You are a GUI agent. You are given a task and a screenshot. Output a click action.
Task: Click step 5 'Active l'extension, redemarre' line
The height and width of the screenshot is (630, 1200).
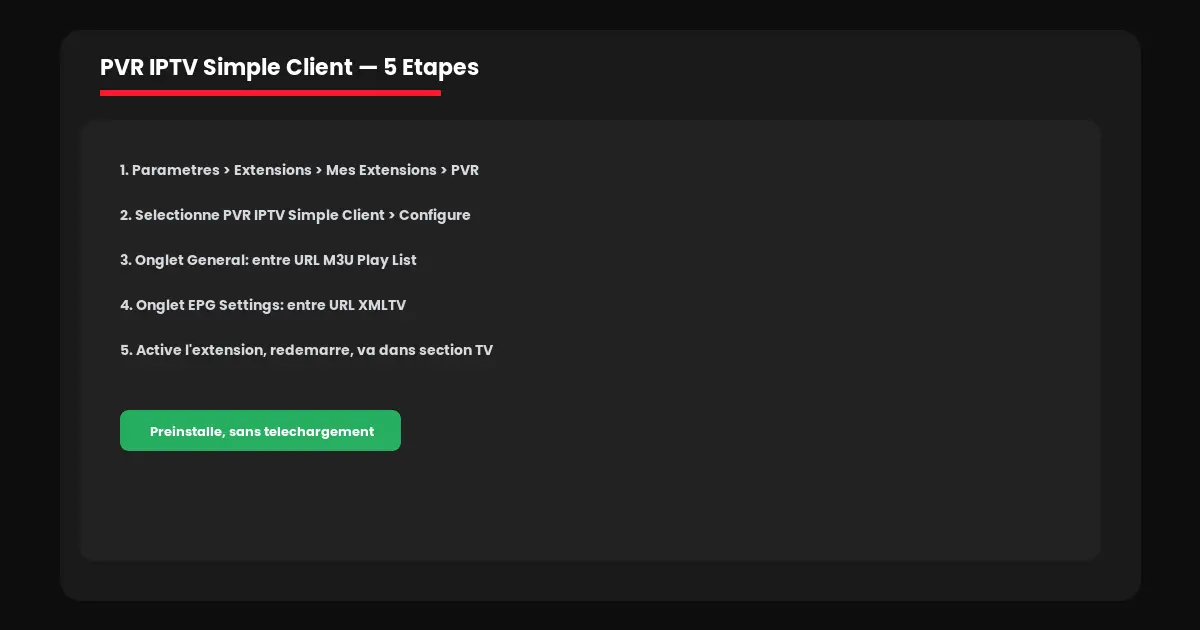[x=306, y=350]
